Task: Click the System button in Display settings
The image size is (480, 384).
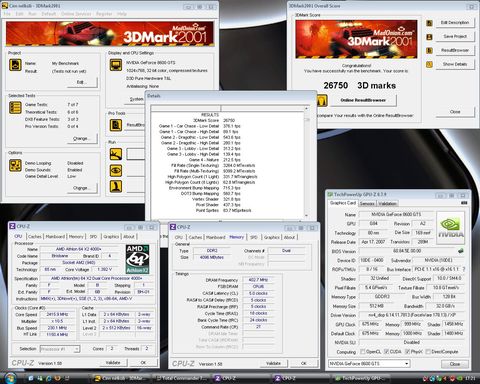Action: point(136,99)
